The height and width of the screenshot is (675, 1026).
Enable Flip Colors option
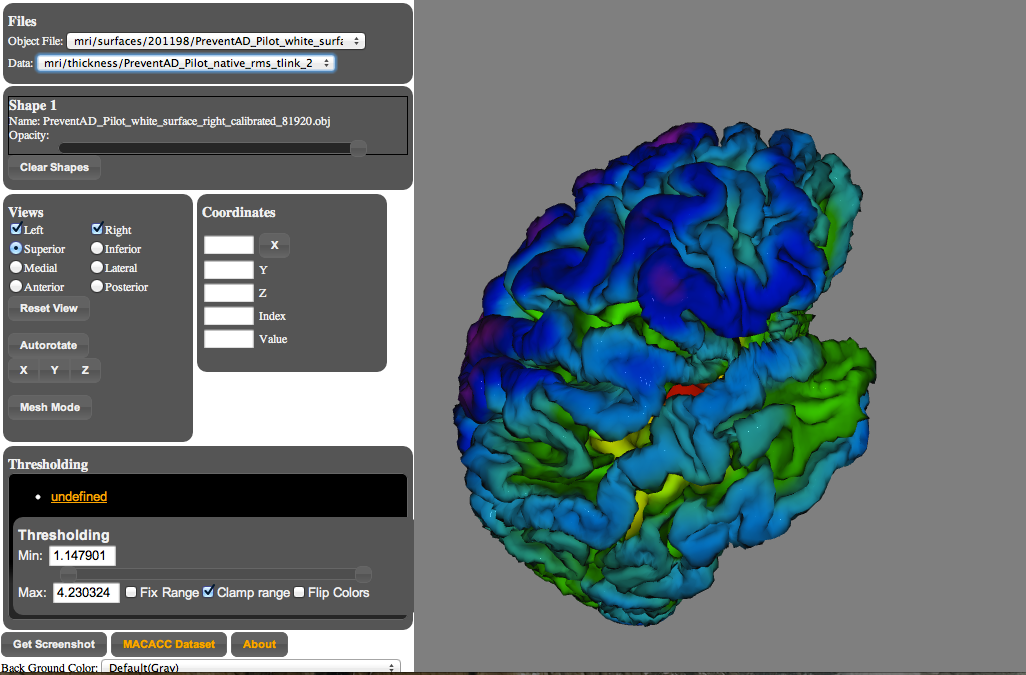299,593
